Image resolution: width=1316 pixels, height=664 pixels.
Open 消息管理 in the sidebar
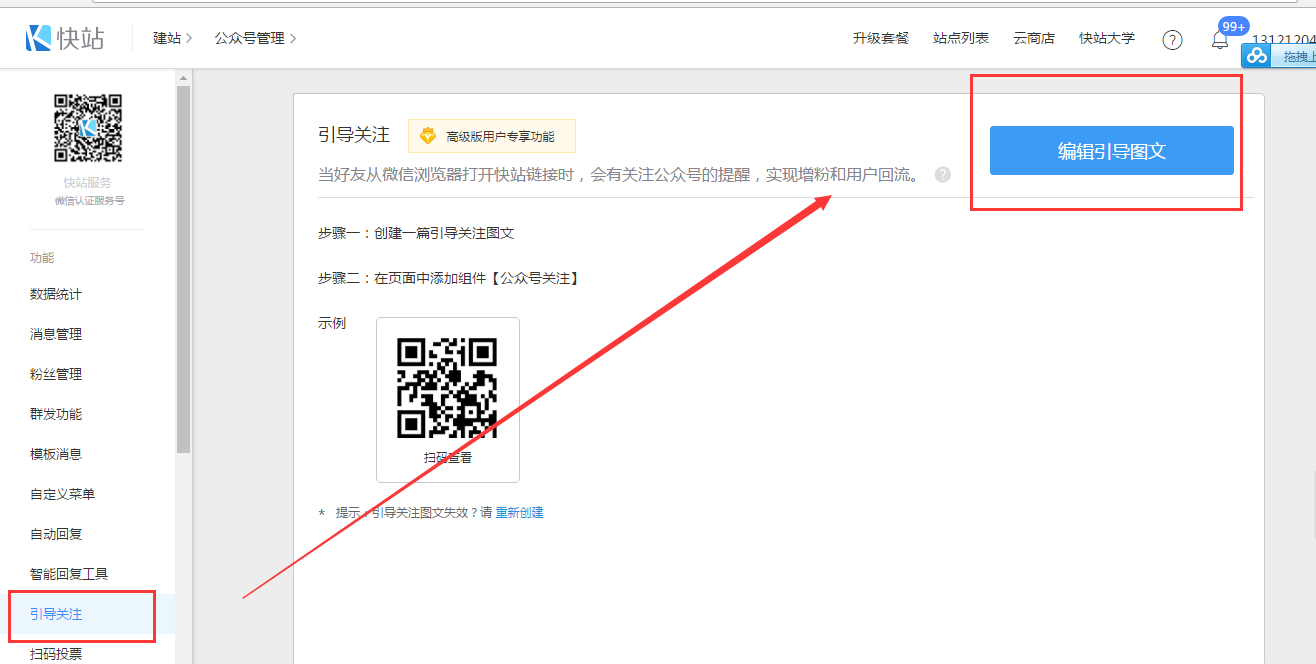coord(56,334)
